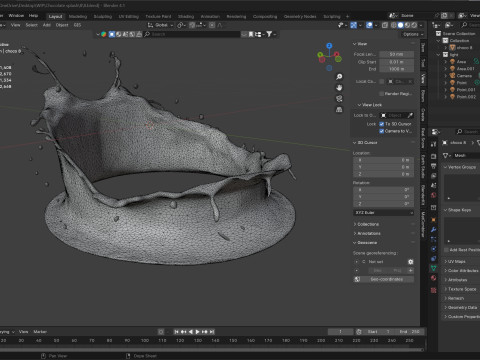Switch to Shading workspace tab

(186, 16)
